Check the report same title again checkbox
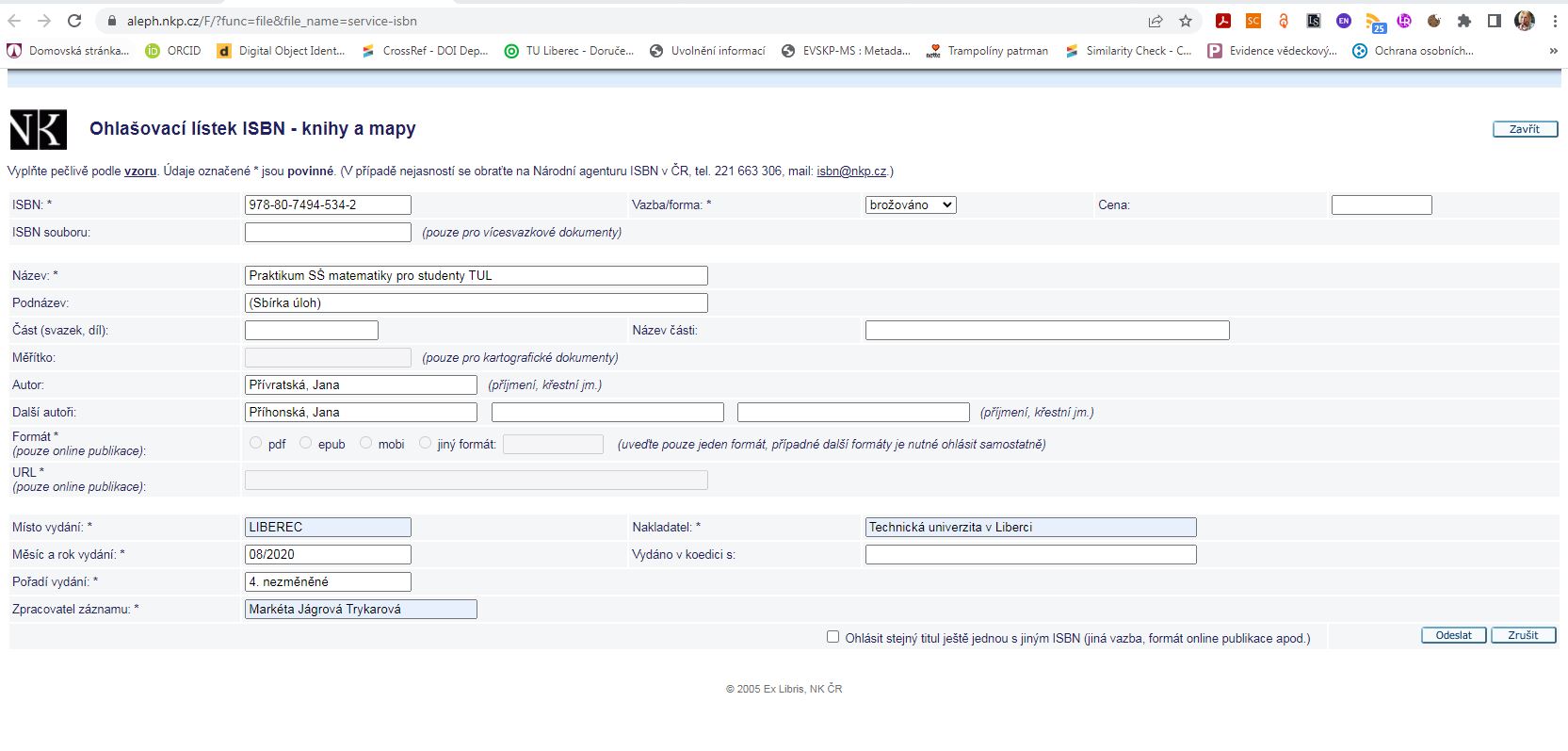Screen dimensions: 1568x751 point(832,637)
